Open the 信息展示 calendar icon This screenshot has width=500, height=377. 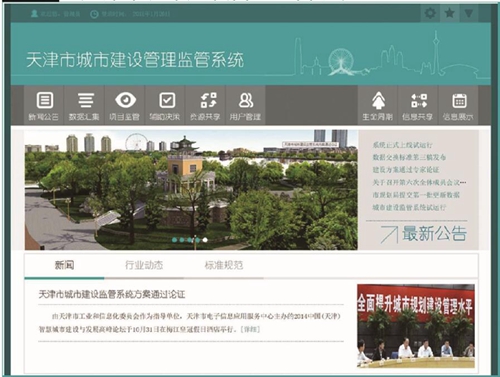[459, 101]
